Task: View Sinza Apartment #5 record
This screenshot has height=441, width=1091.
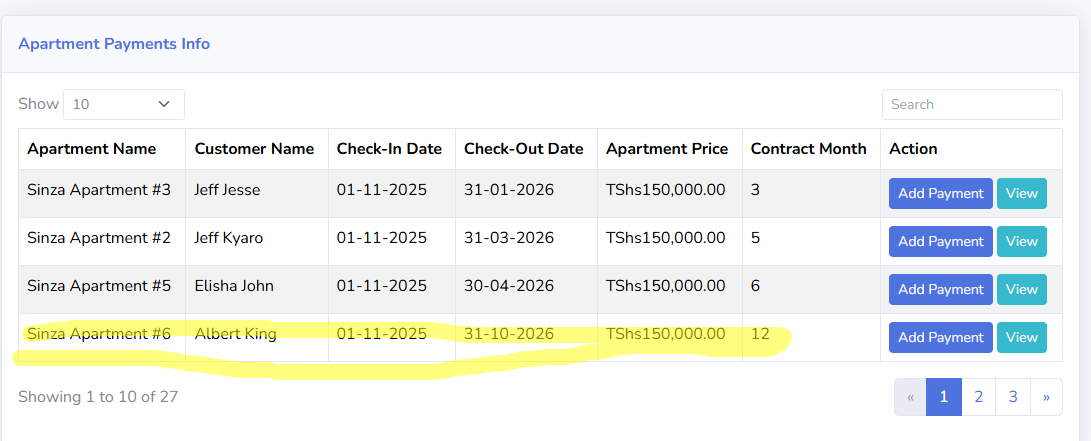Action: click(1021, 289)
